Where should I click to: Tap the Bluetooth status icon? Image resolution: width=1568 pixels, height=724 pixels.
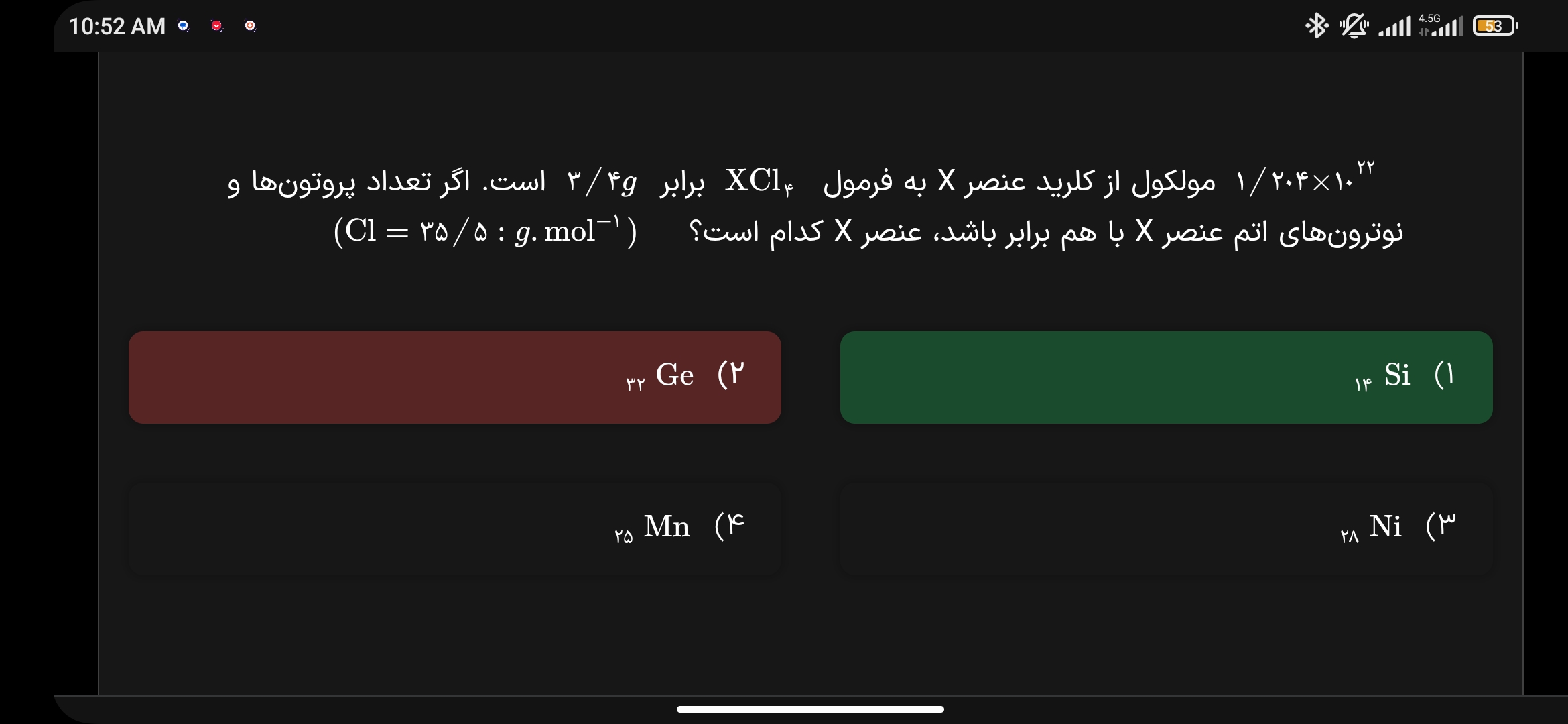tap(1316, 26)
